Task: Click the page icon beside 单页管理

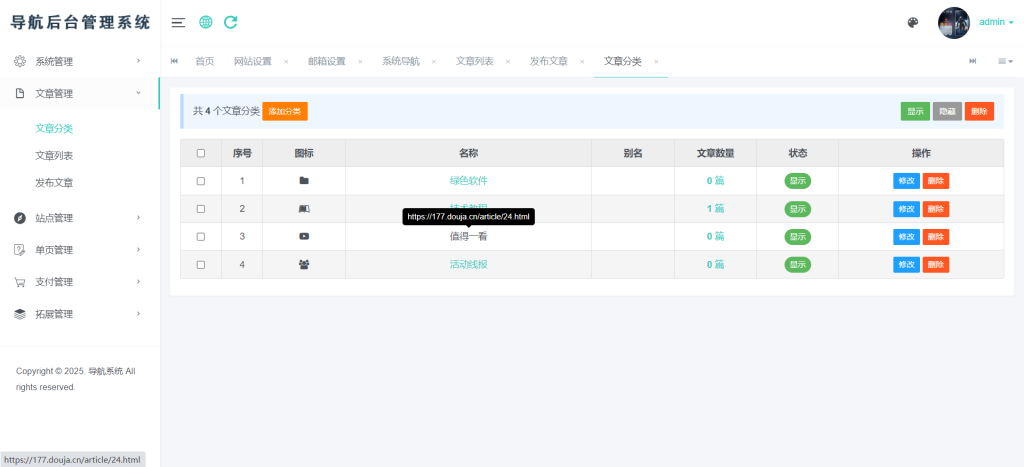Action: coord(20,250)
